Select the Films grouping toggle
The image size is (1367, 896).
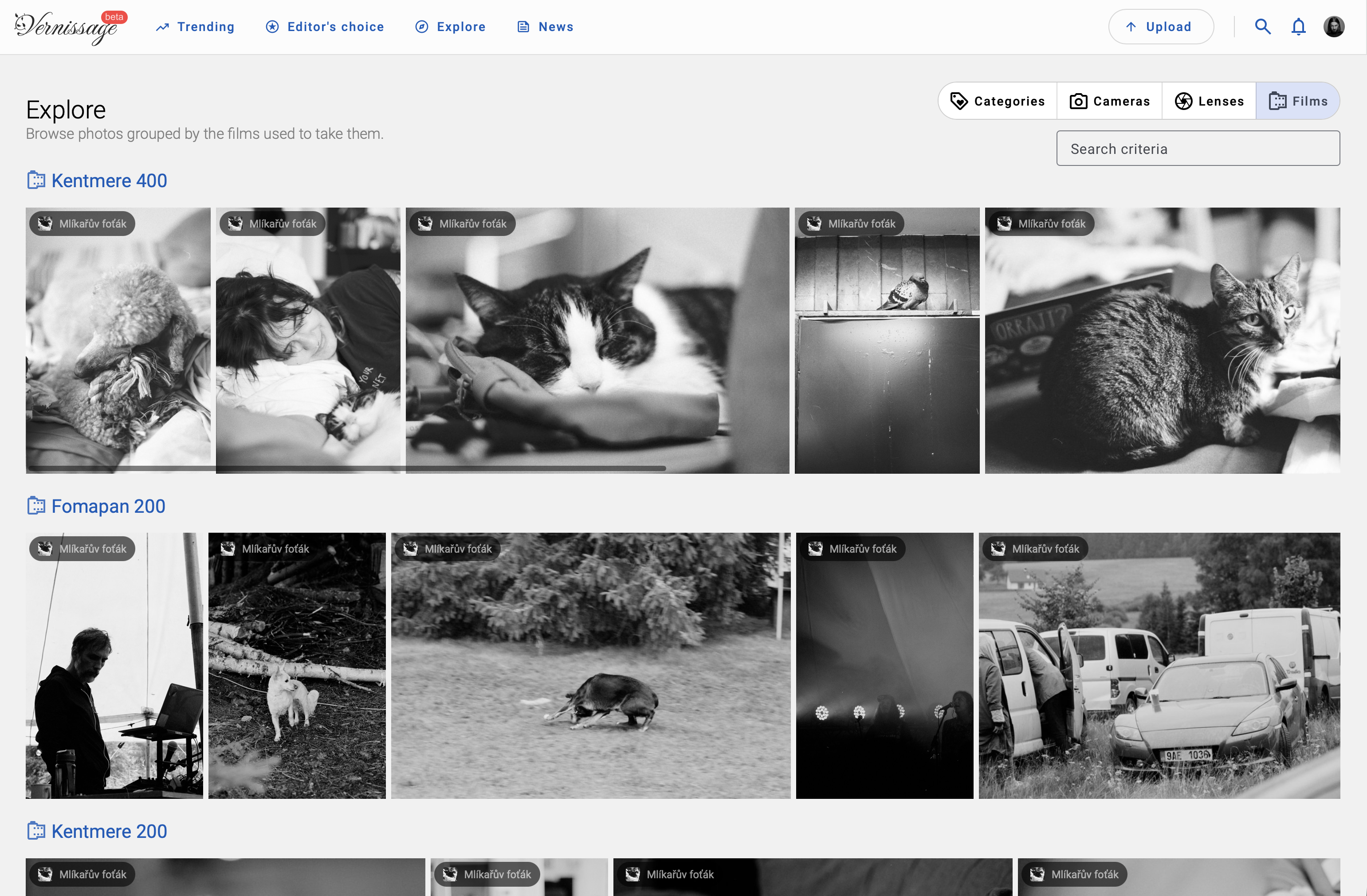(x=1298, y=101)
